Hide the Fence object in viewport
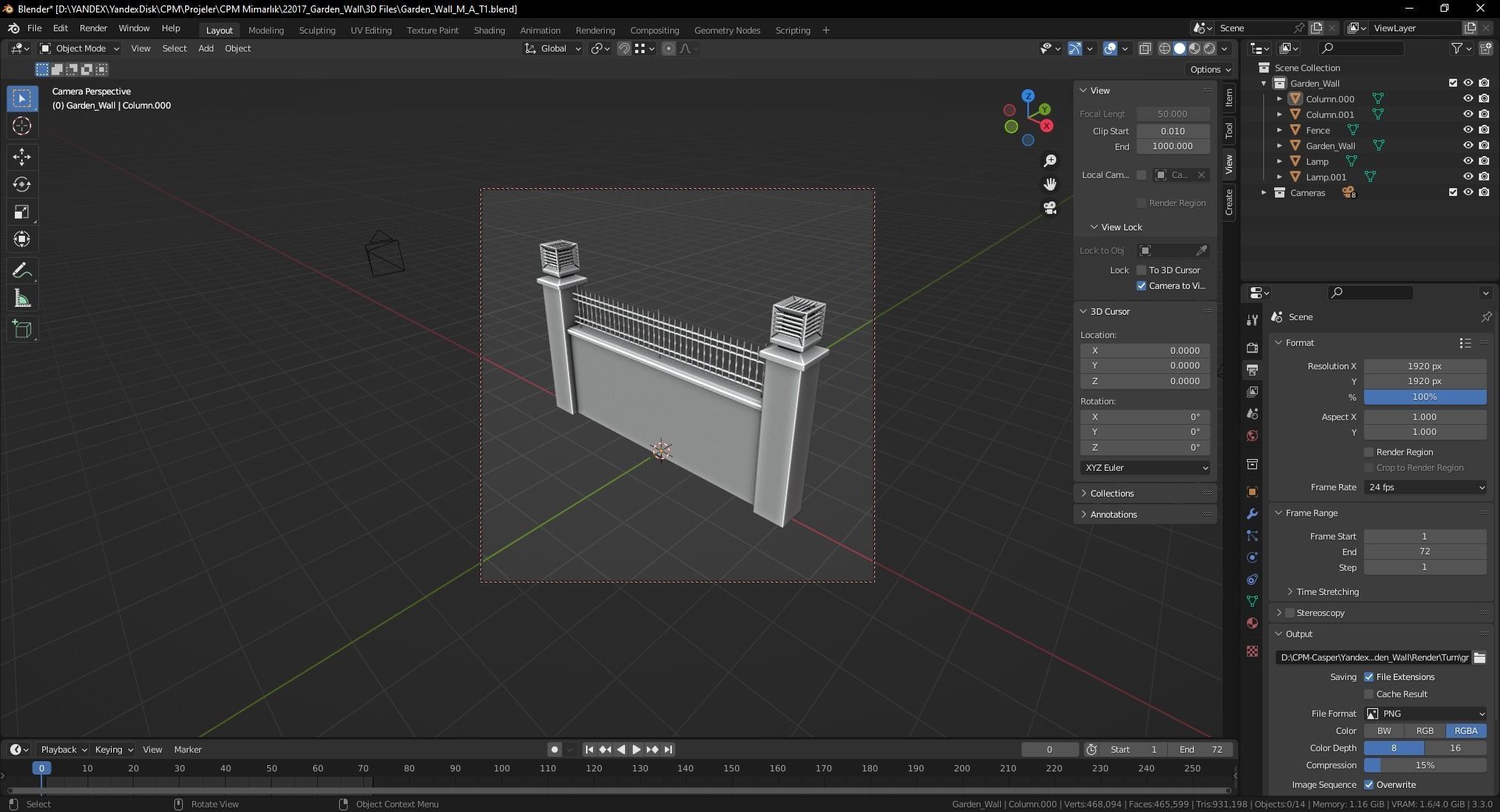This screenshot has width=1500, height=812. point(1468,130)
